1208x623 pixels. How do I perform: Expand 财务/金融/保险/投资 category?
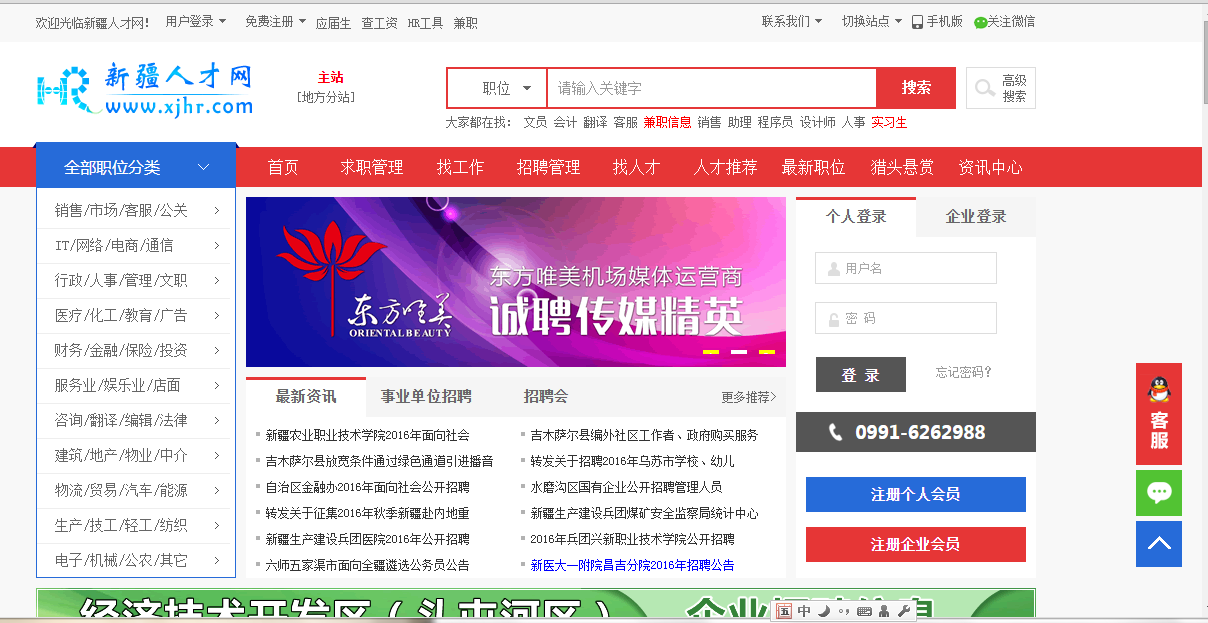(137, 350)
